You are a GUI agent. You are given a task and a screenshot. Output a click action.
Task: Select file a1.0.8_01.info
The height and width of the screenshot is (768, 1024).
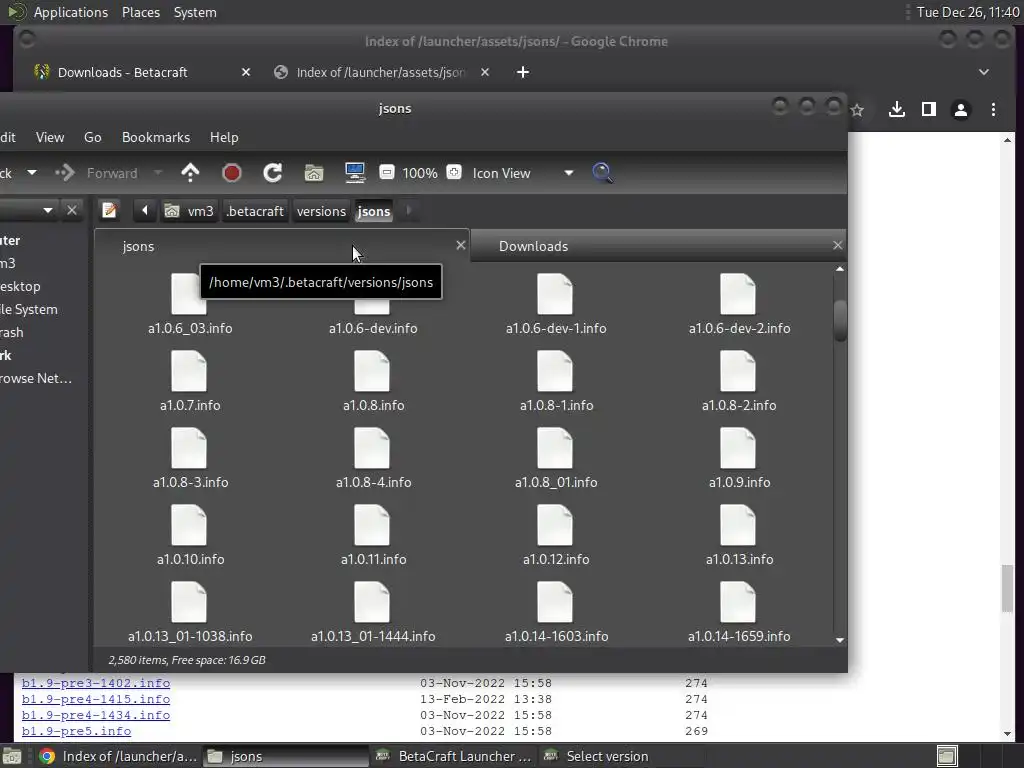(556, 458)
